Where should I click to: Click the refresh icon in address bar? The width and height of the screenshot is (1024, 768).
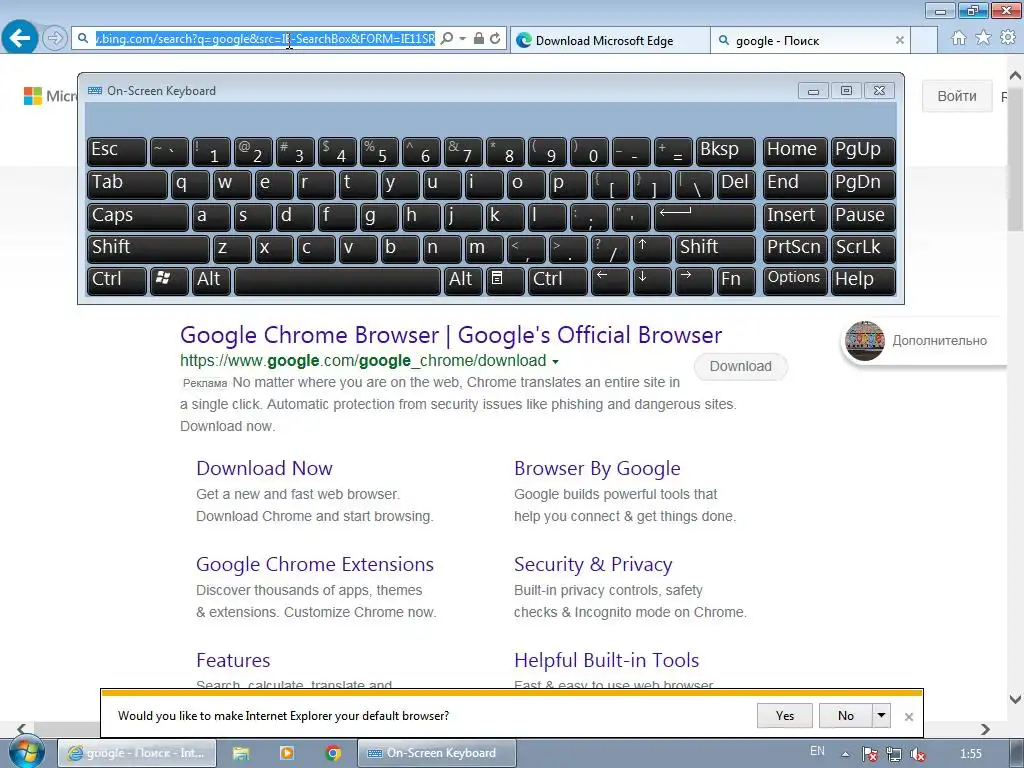496,39
